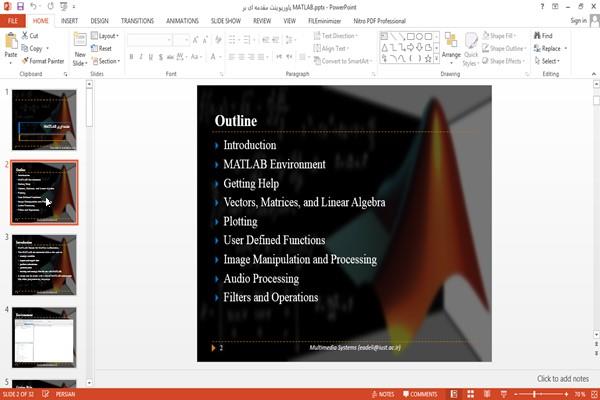Click the PERSIAN language indicator
Image resolution: width=600 pixels, height=400 pixels.
click(65, 394)
